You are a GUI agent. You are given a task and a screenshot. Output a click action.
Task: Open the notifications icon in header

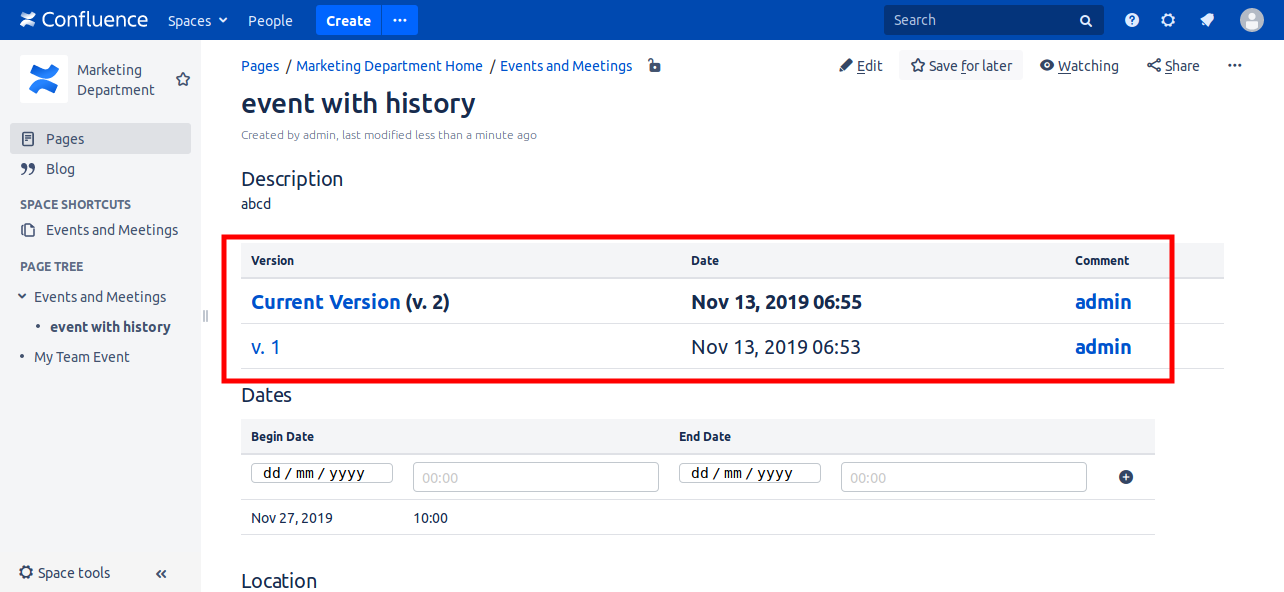tap(1207, 20)
